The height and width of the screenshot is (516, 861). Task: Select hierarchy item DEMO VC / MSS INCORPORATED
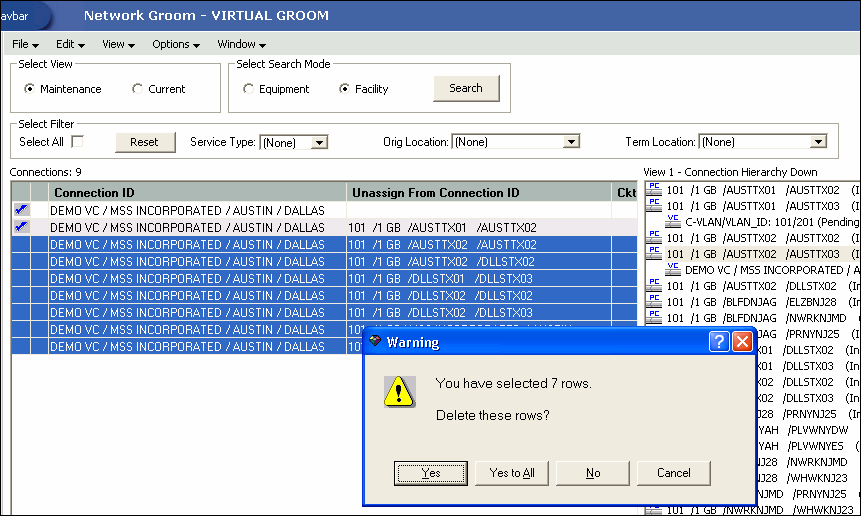pos(772,270)
